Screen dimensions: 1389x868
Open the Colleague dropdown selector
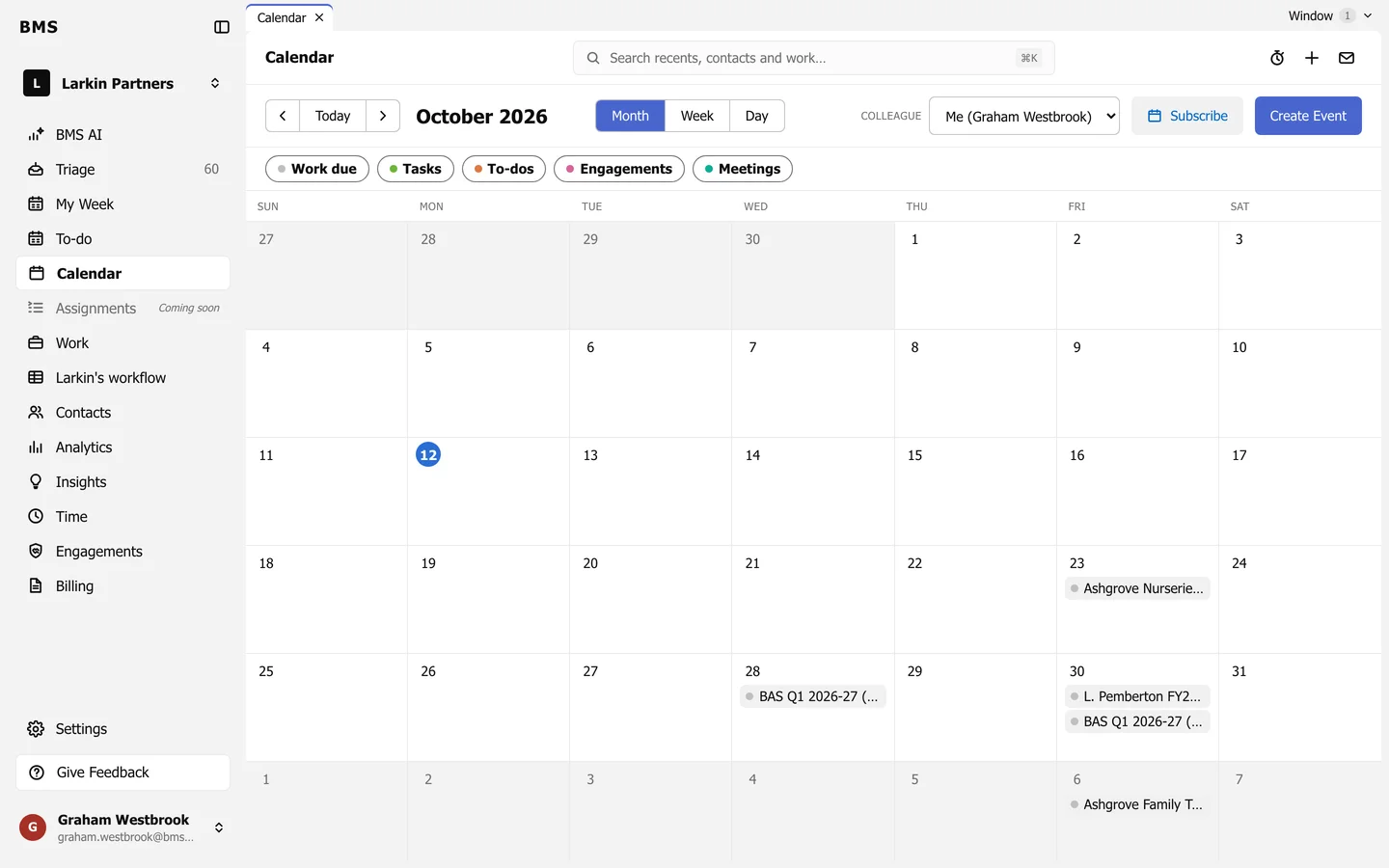click(x=1024, y=116)
